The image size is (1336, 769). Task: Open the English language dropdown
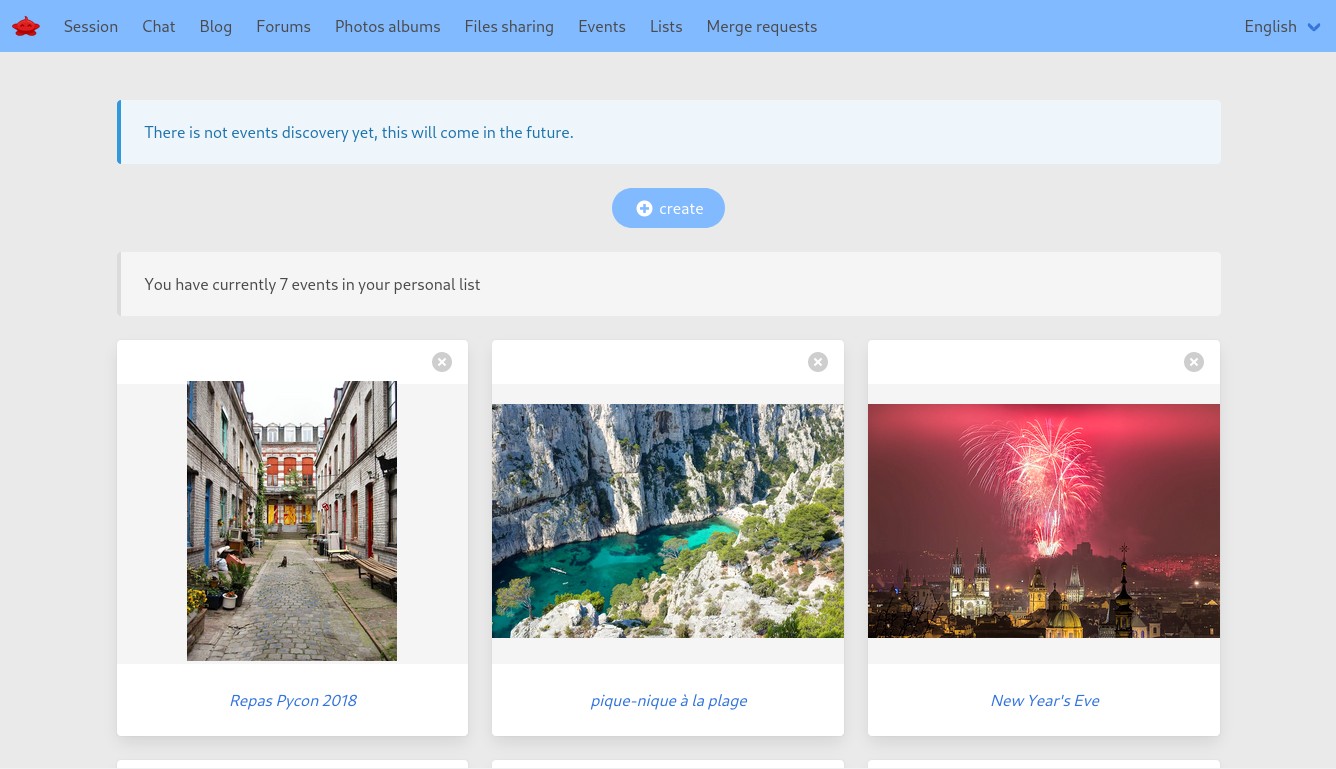1282,26
